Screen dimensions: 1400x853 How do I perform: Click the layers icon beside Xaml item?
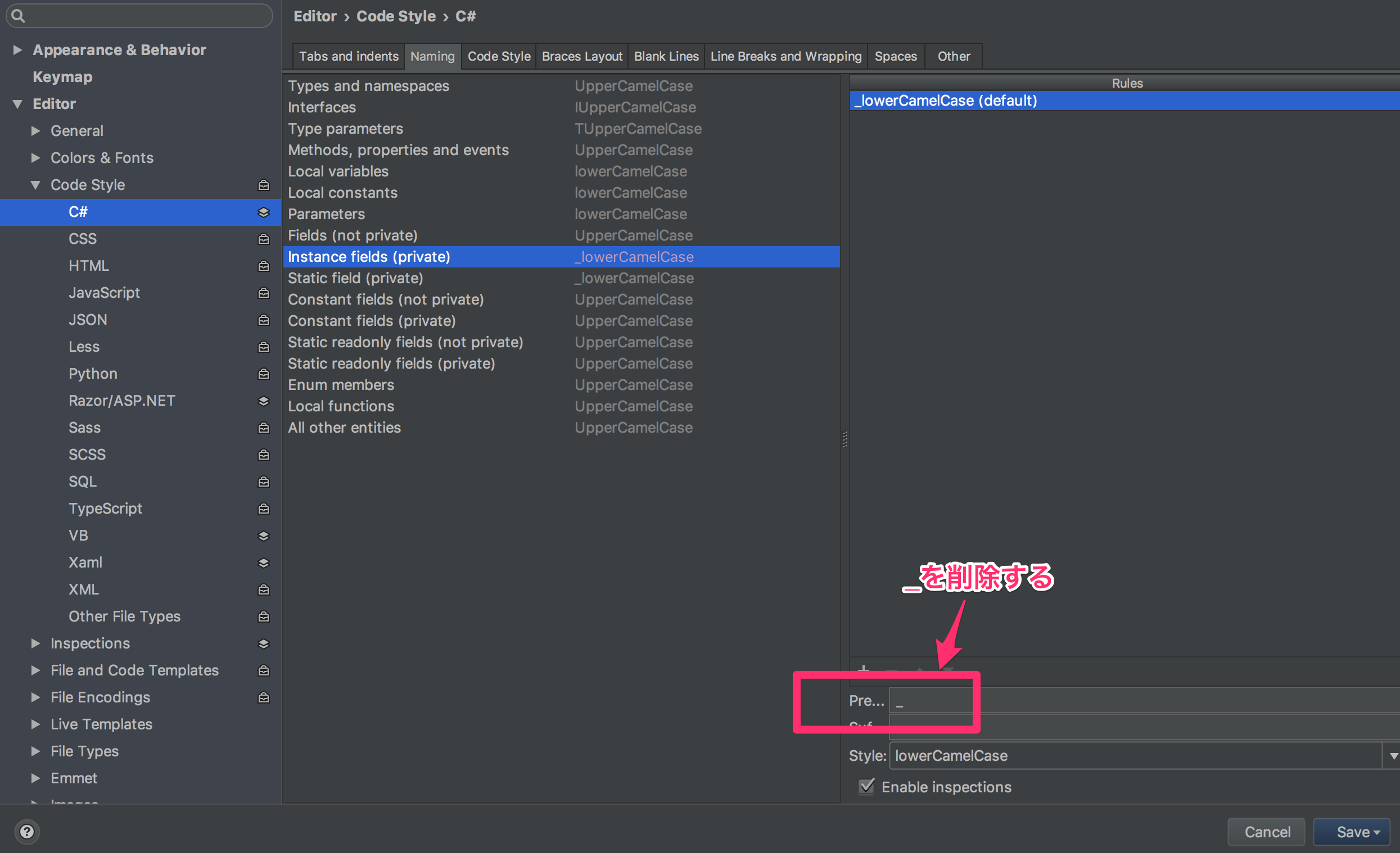(264, 563)
